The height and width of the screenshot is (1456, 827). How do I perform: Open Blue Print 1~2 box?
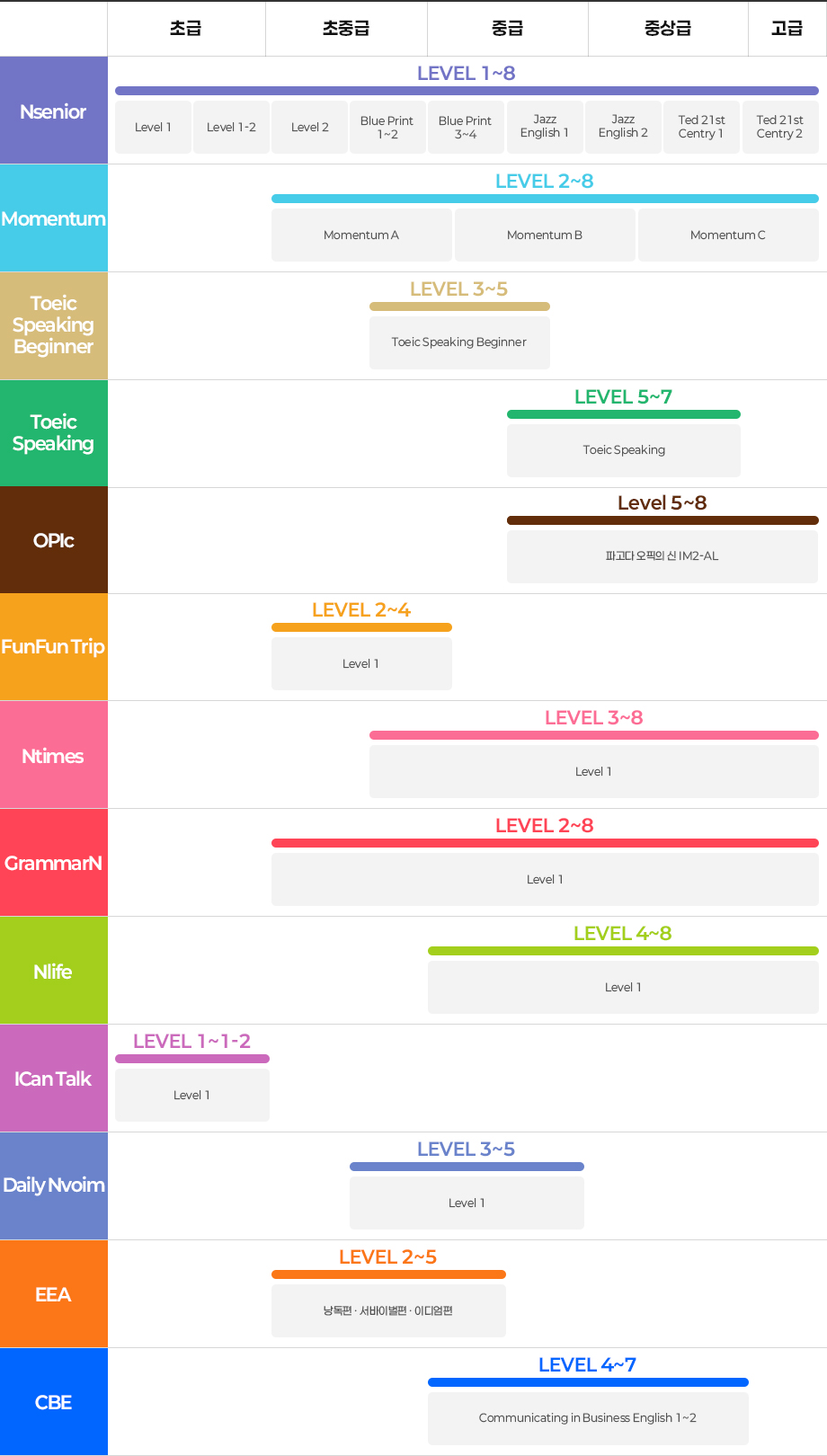387,127
